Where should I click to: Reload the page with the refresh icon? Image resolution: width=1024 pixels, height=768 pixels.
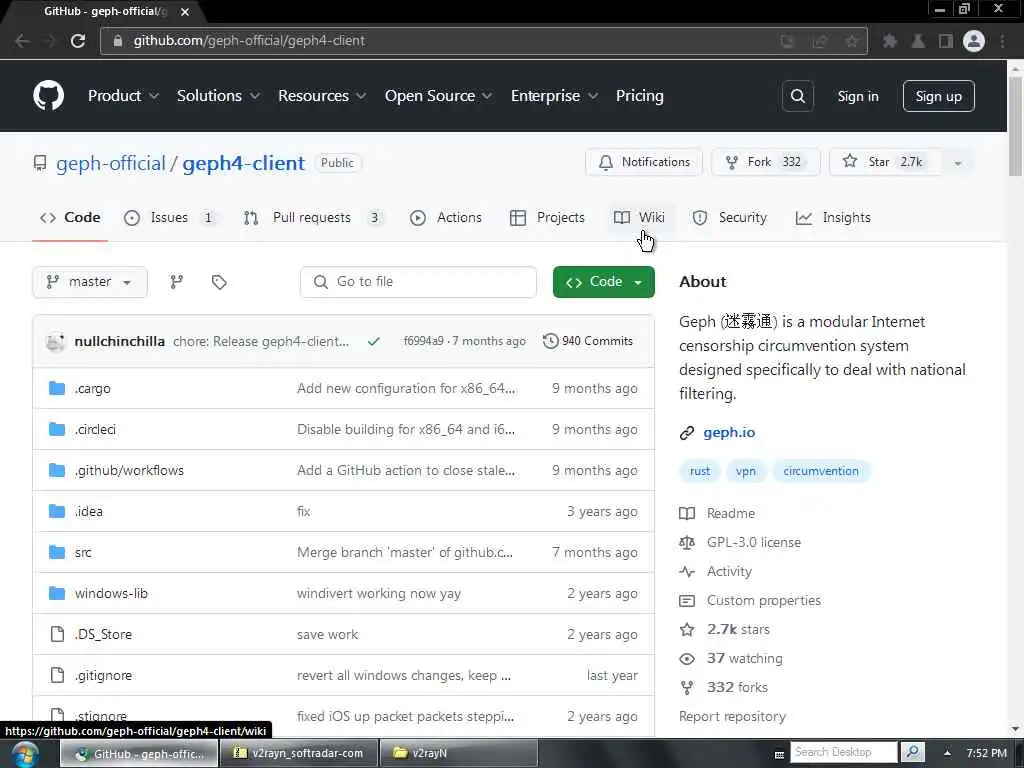[78, 40]
